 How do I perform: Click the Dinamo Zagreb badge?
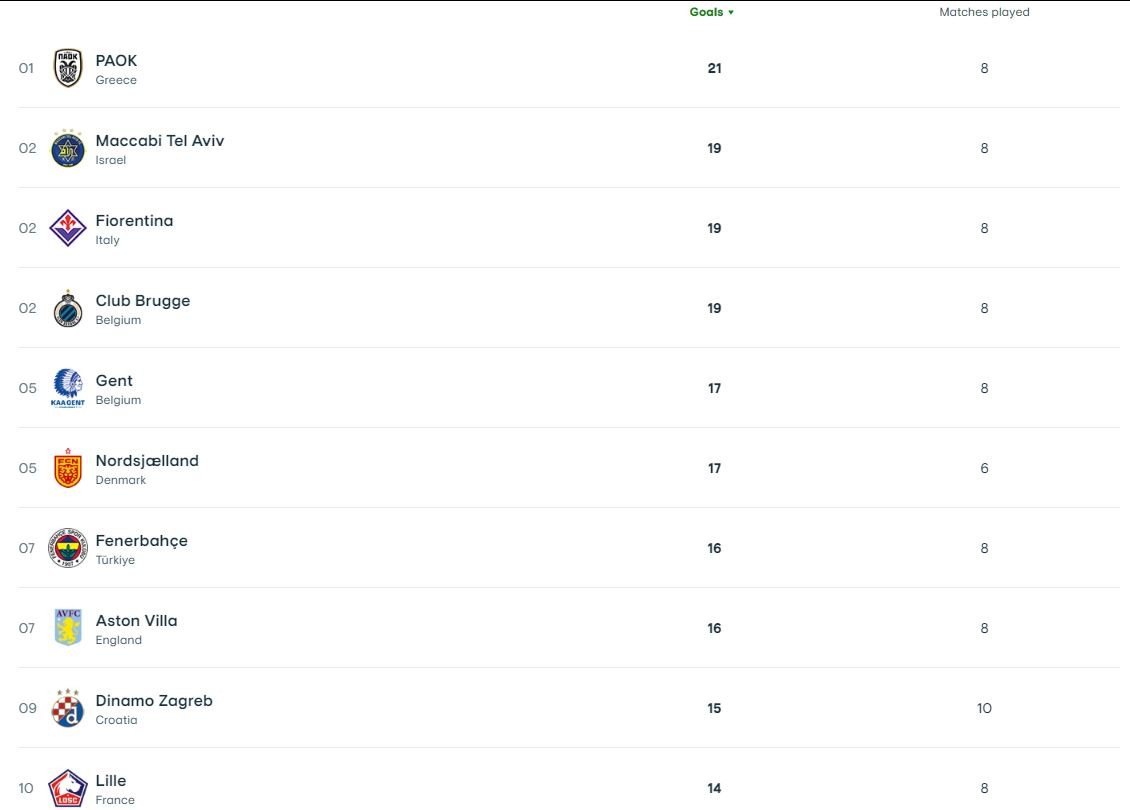coord(68,708)
